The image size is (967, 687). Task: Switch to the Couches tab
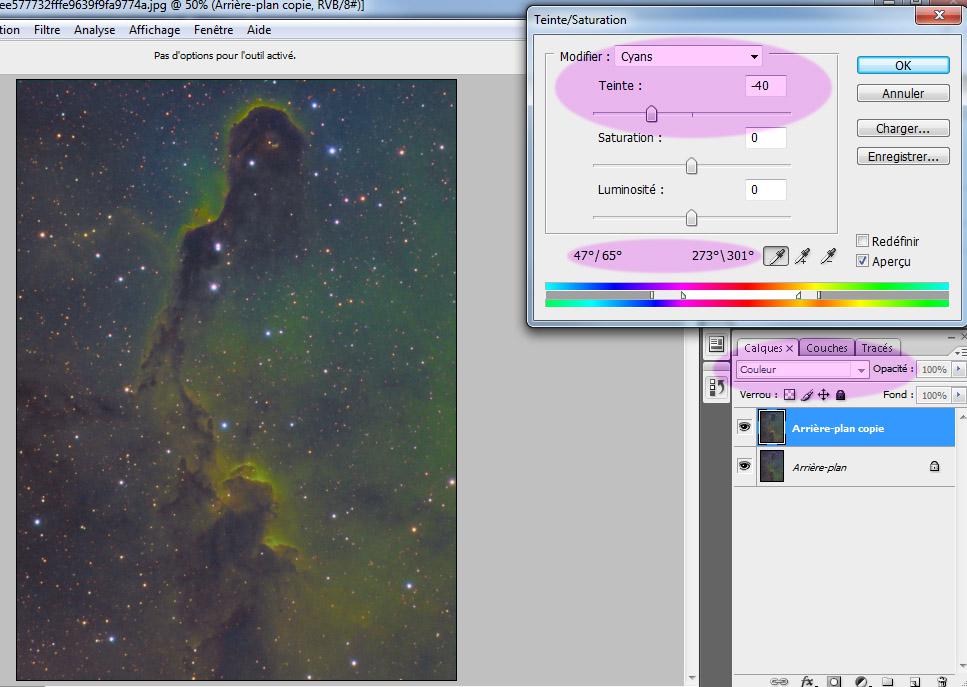point(827,348)
